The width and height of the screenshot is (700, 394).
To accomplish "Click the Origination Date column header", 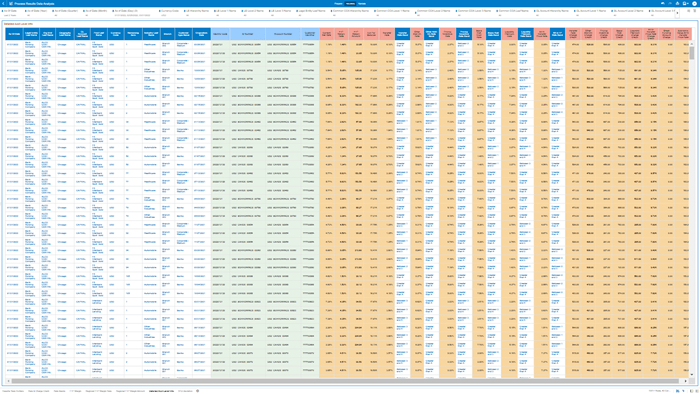I will coord(201,34).
